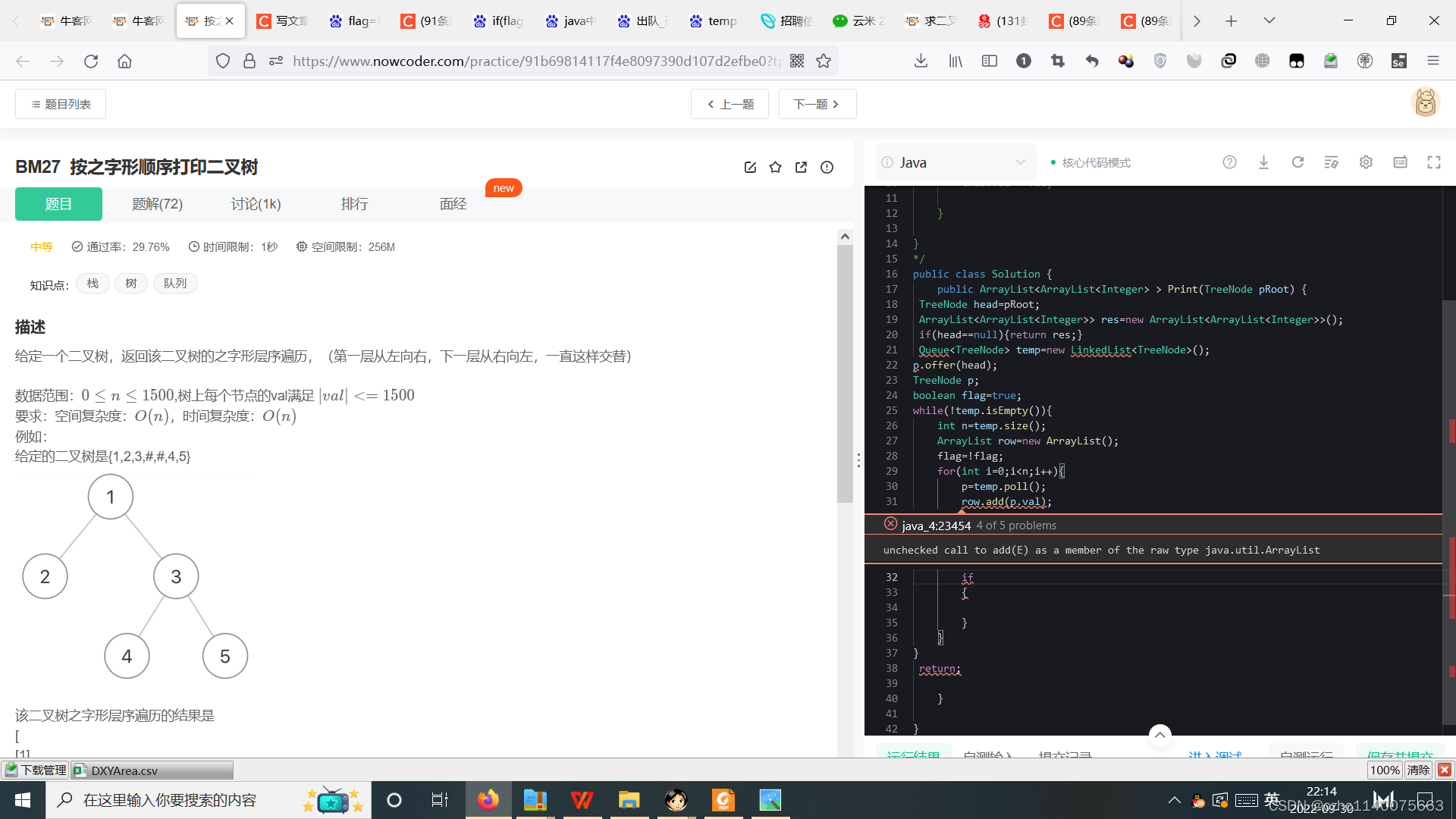Click line 25 while loop code
The width and height of the screenshot is (1456, 819).
[982, 410]
